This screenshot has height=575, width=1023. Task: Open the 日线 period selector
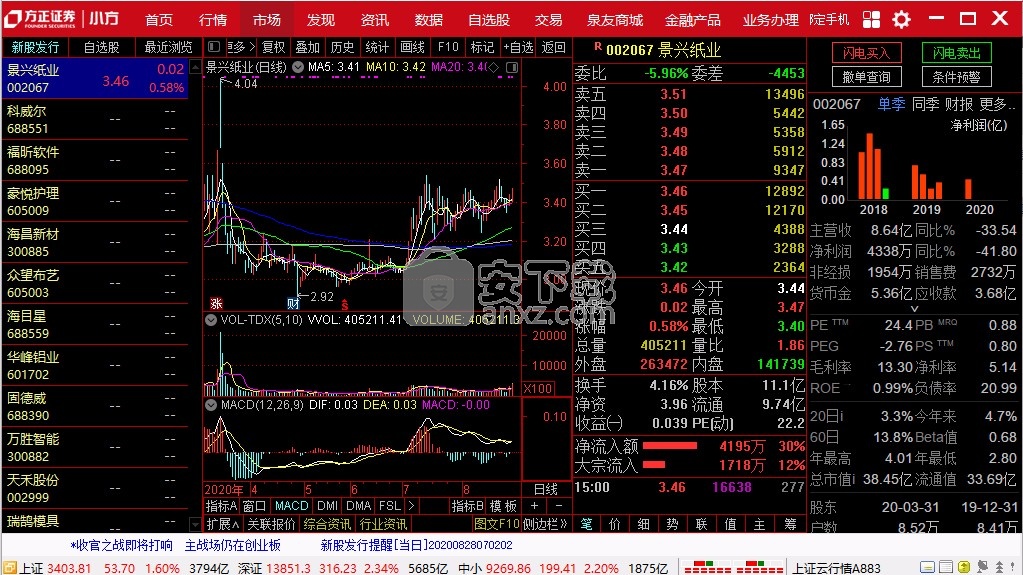coord(546,489)
